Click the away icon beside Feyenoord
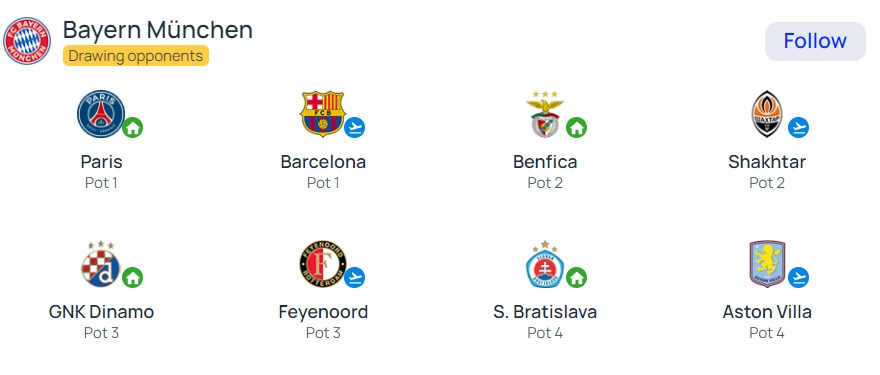The width and height of the screenshot is (880, 375). (354, 277)
